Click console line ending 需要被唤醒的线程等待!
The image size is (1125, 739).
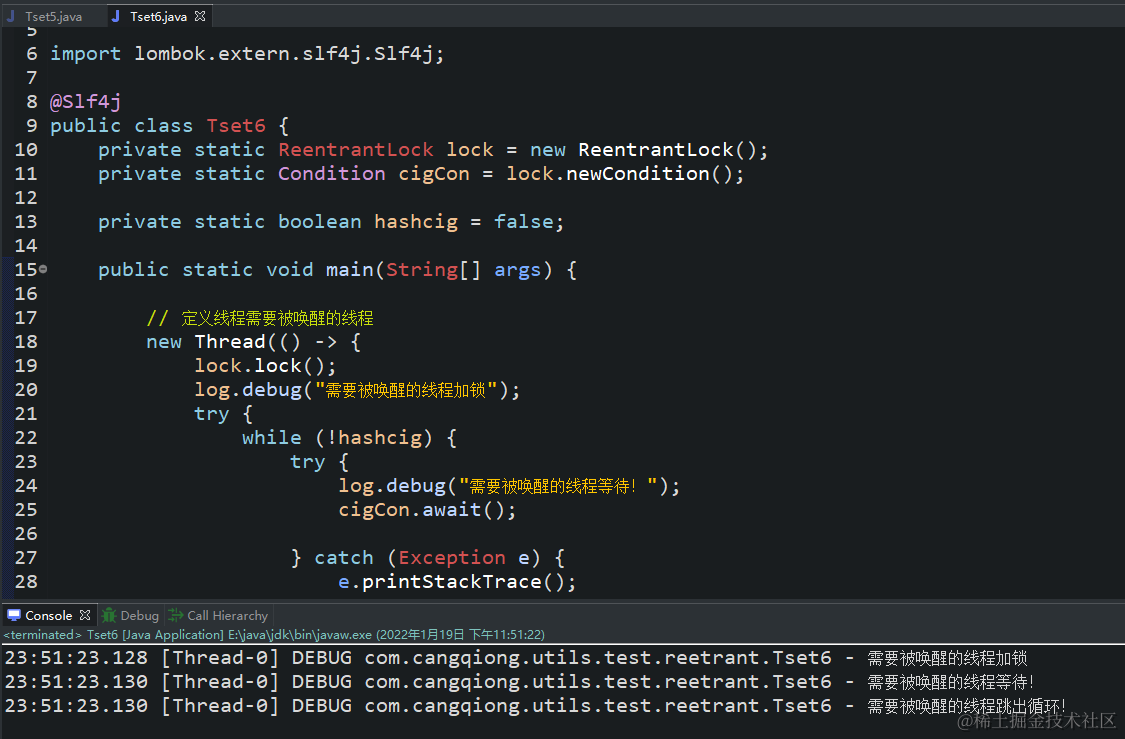tap(519, 682)
